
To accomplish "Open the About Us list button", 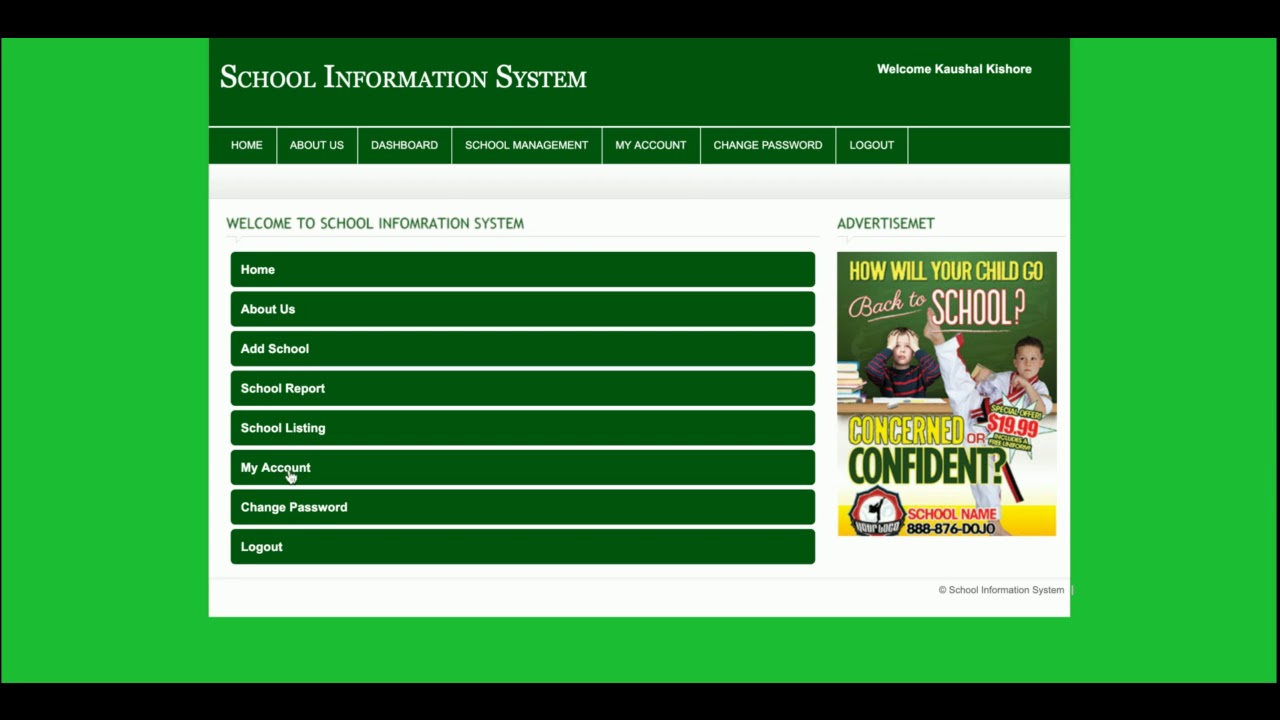I will [523, 309].
